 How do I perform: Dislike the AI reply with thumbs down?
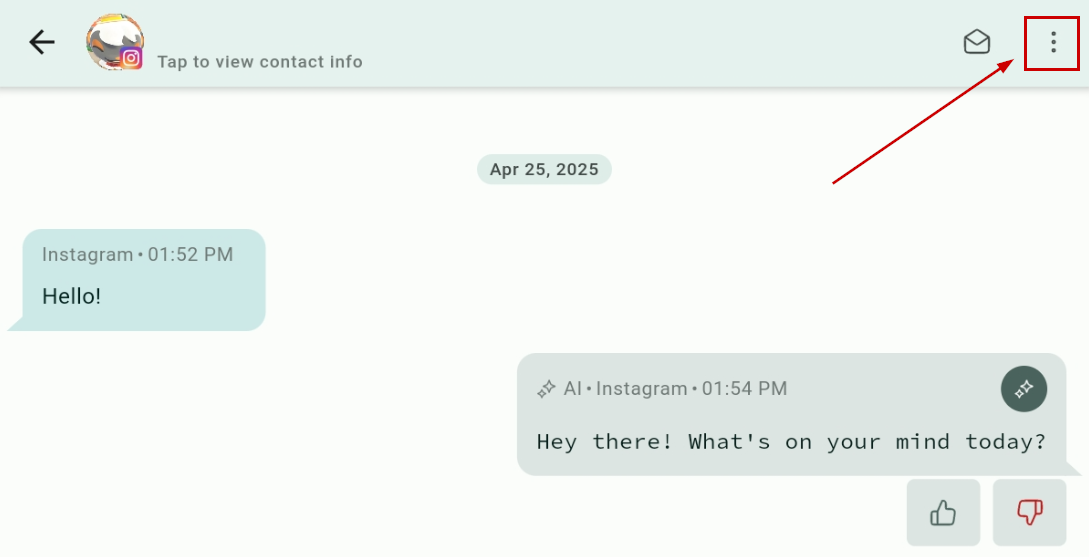click(1029, 513)
